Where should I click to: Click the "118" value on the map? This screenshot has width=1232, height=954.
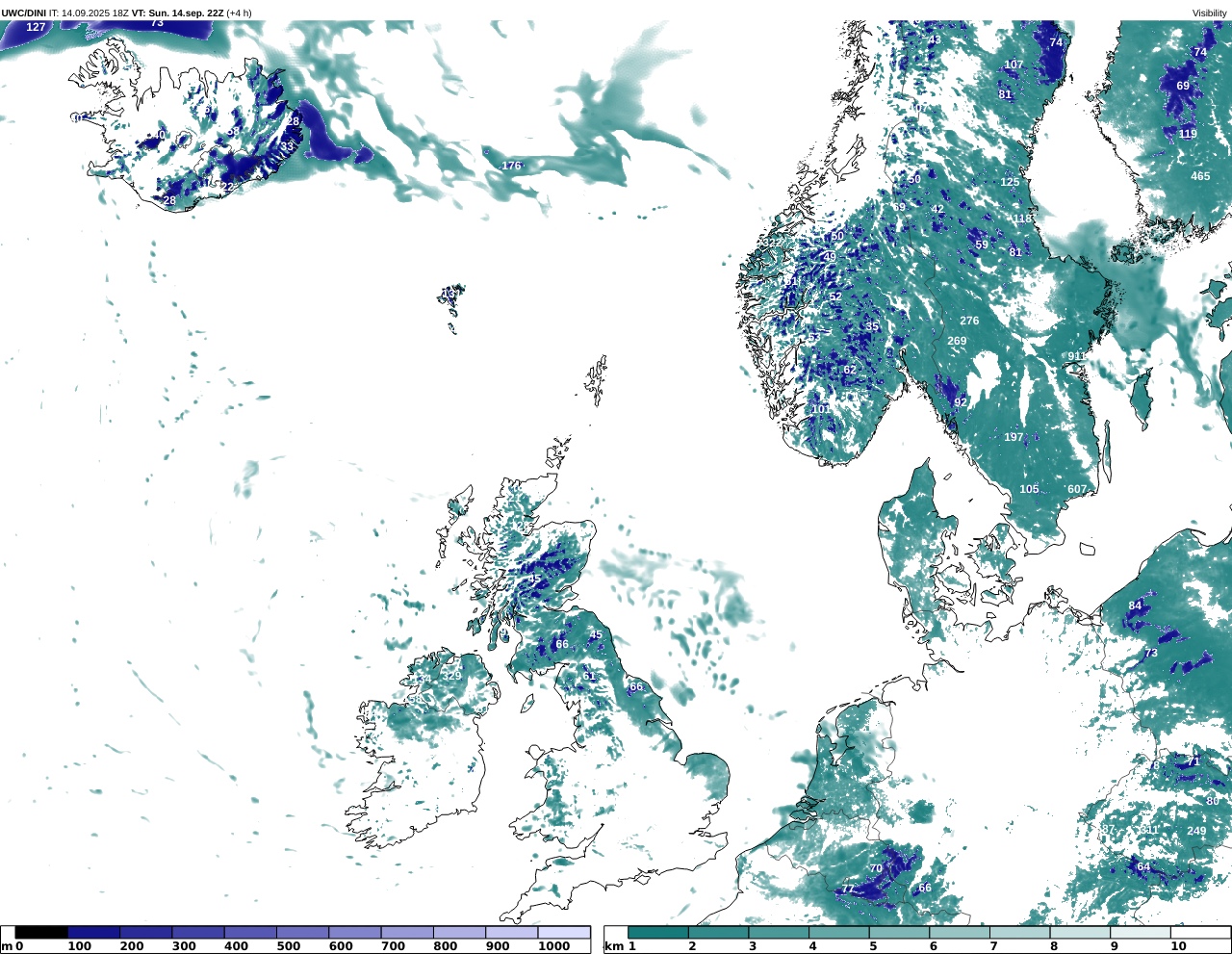coord(1022,219)
